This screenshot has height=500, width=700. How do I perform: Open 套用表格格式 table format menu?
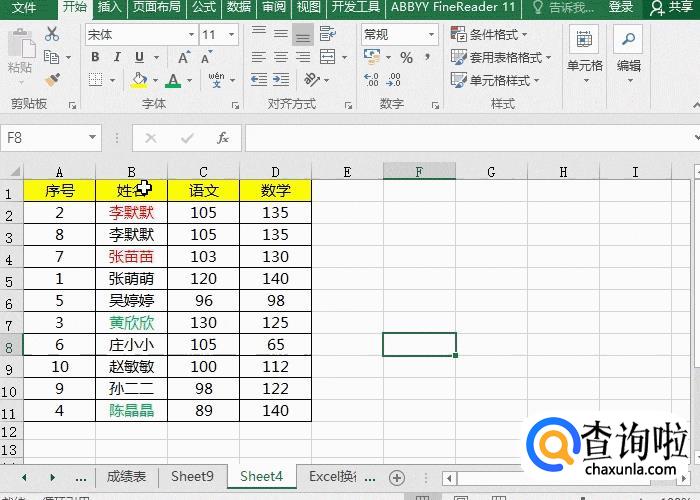(x=501, y=57)
